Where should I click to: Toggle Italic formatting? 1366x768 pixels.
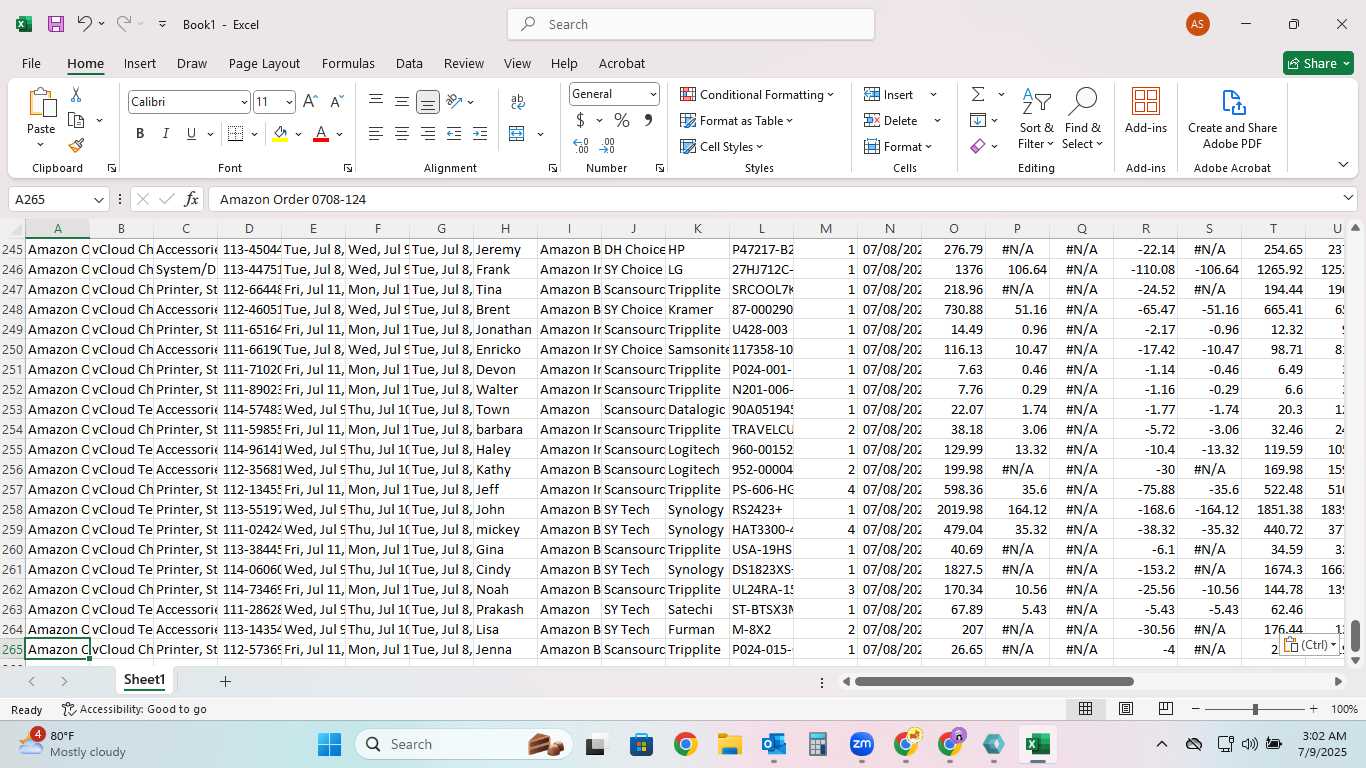[x=165, y=134]
